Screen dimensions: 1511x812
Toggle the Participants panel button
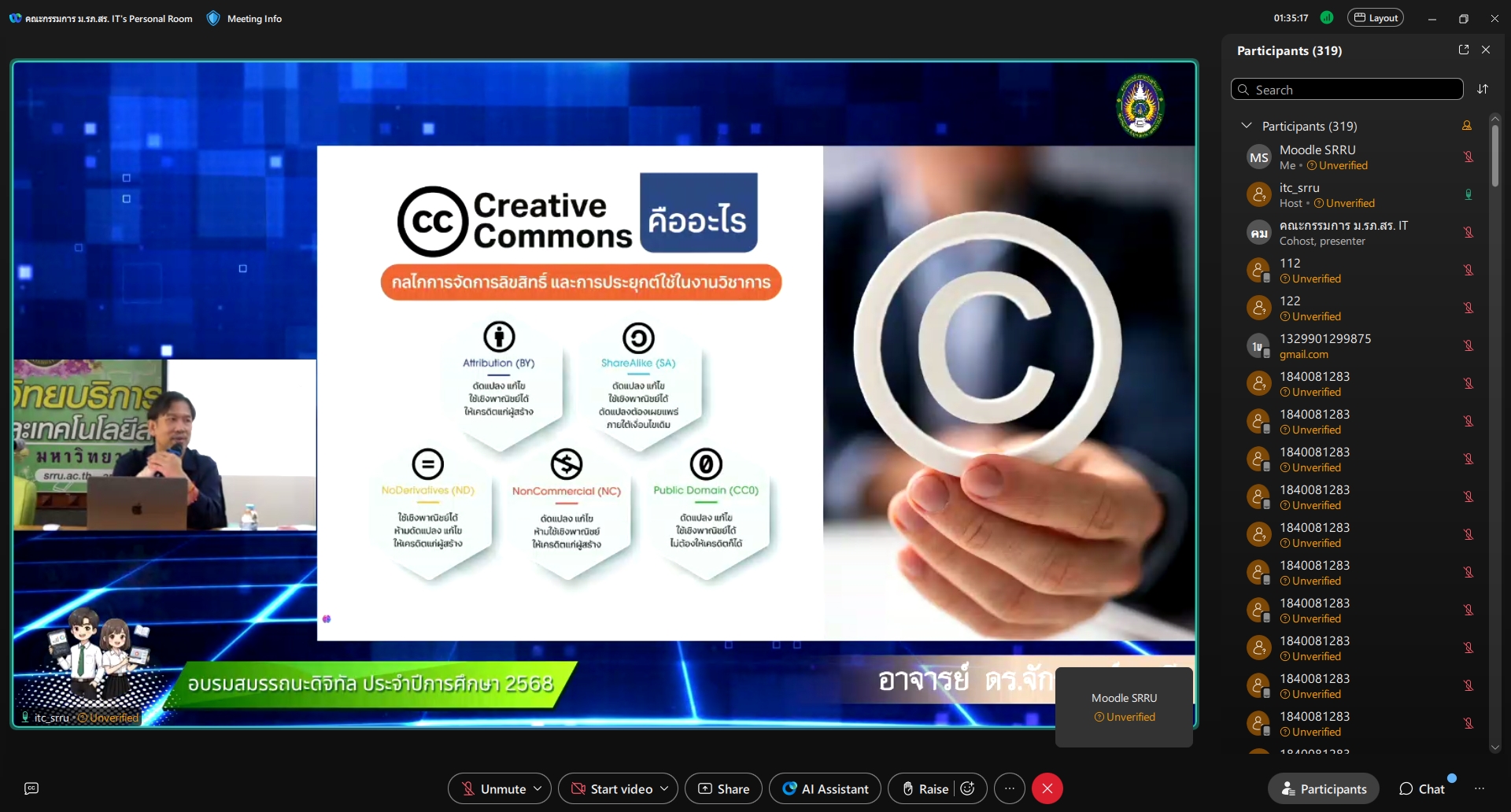pyautogui.click(x=1324, y=788)
